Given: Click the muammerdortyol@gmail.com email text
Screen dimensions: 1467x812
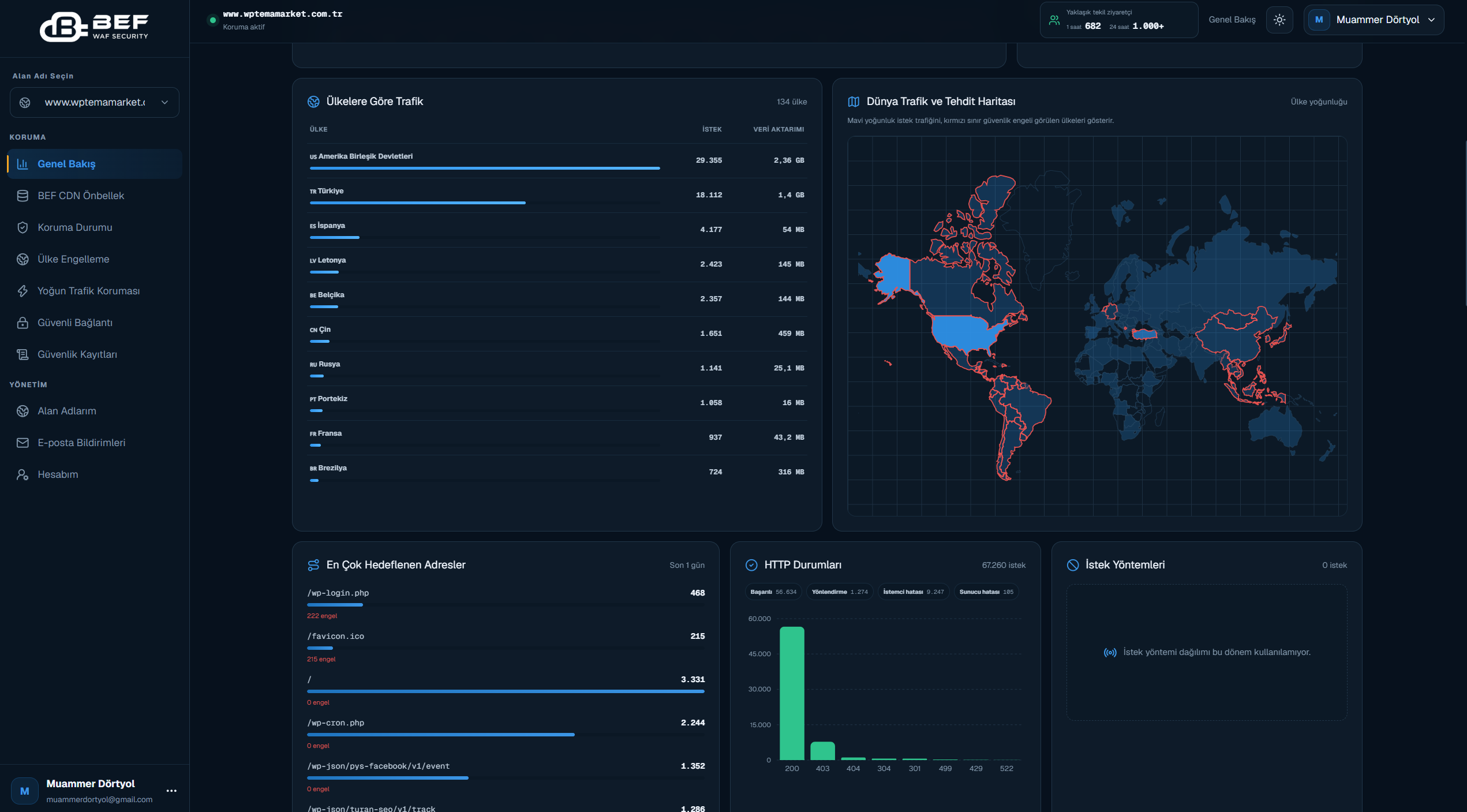Looking at the screenshot, I should point(99,799).
